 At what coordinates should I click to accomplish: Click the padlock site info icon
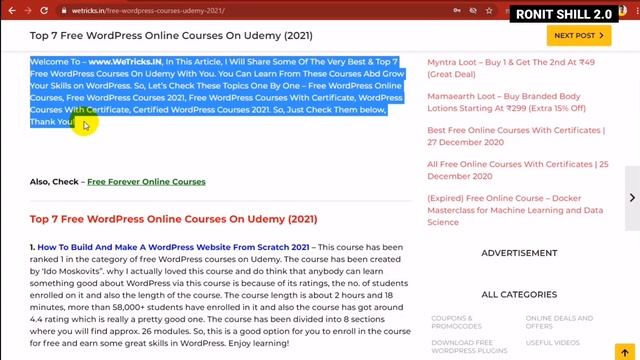(64, 11)
